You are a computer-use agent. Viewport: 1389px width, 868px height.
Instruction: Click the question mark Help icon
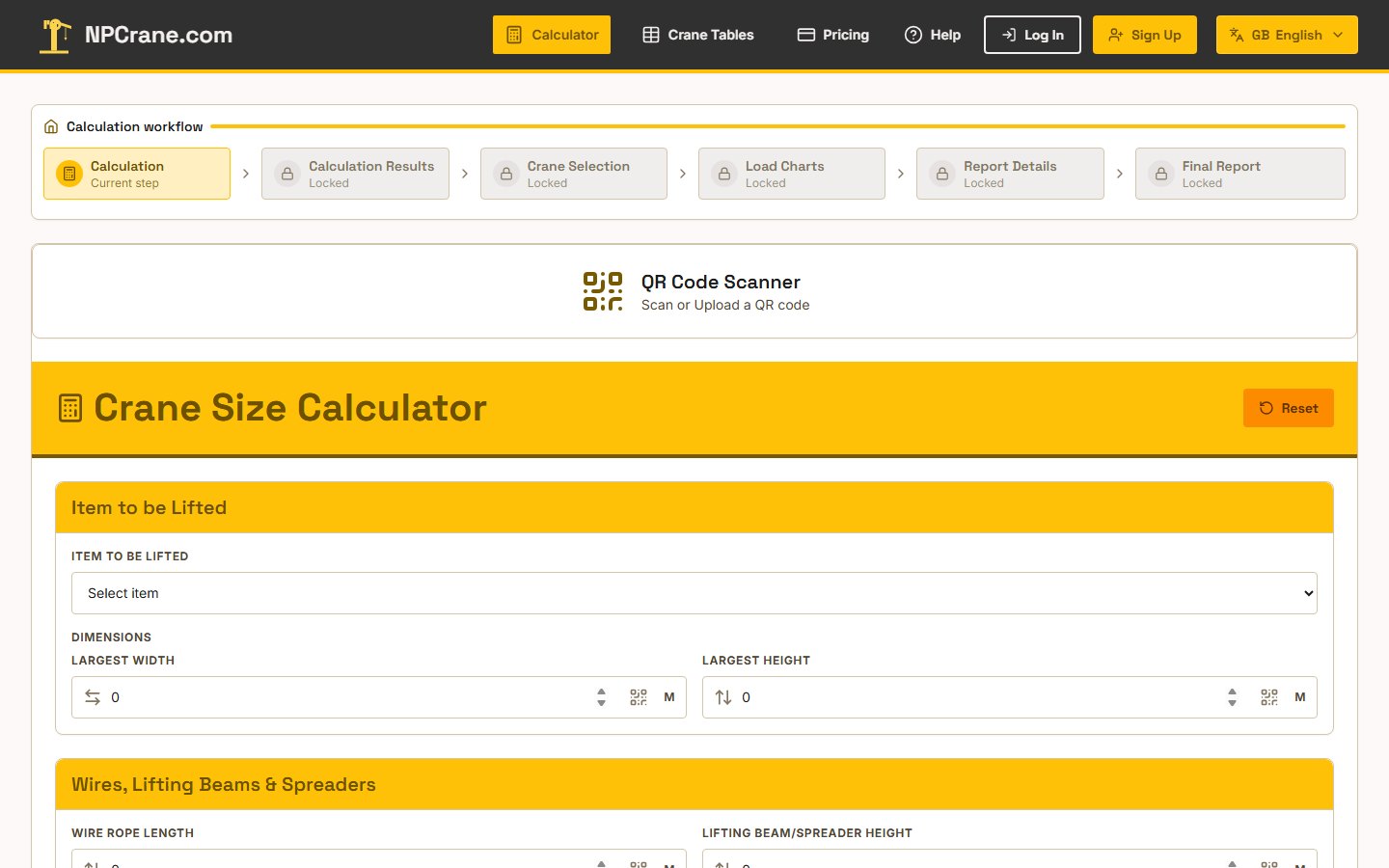[913, 35]
